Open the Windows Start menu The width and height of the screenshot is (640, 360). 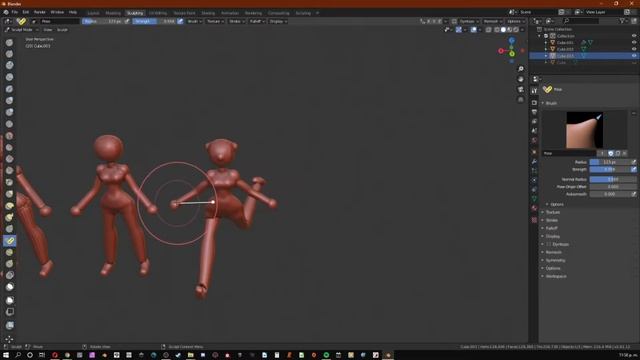[6, 355]
